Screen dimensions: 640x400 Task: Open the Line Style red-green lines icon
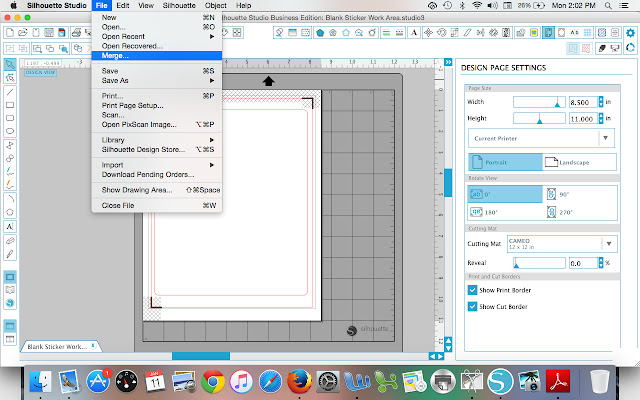(x=386, y=33)
